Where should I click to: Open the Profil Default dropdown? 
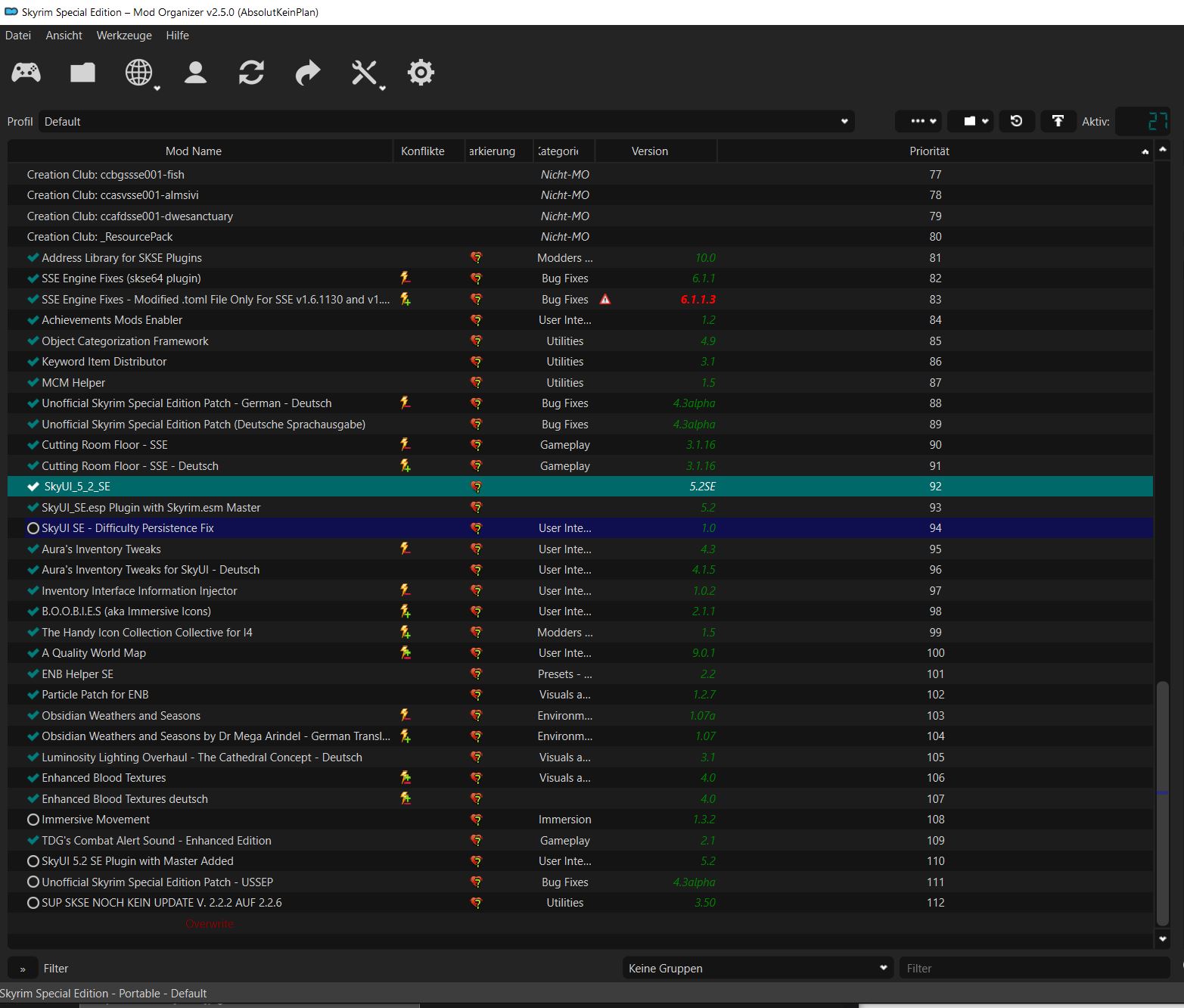(x=446, y=122)
